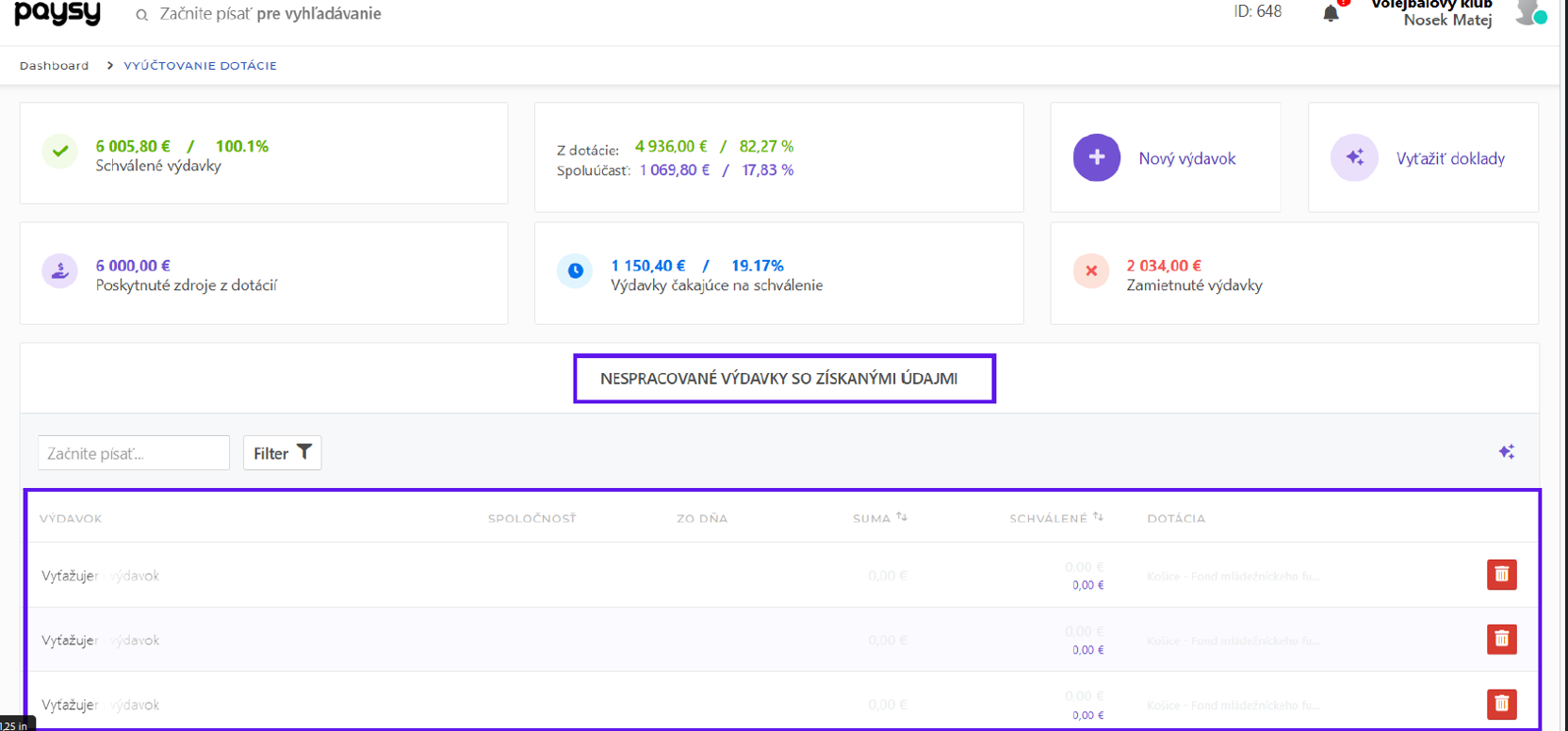Click the purple plus icon for new expense

[1096, 157]
